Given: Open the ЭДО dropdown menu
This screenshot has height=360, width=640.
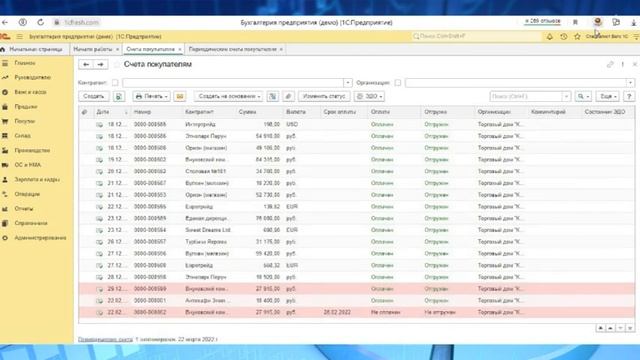Looking at the screenshot, I should [369, 96].
